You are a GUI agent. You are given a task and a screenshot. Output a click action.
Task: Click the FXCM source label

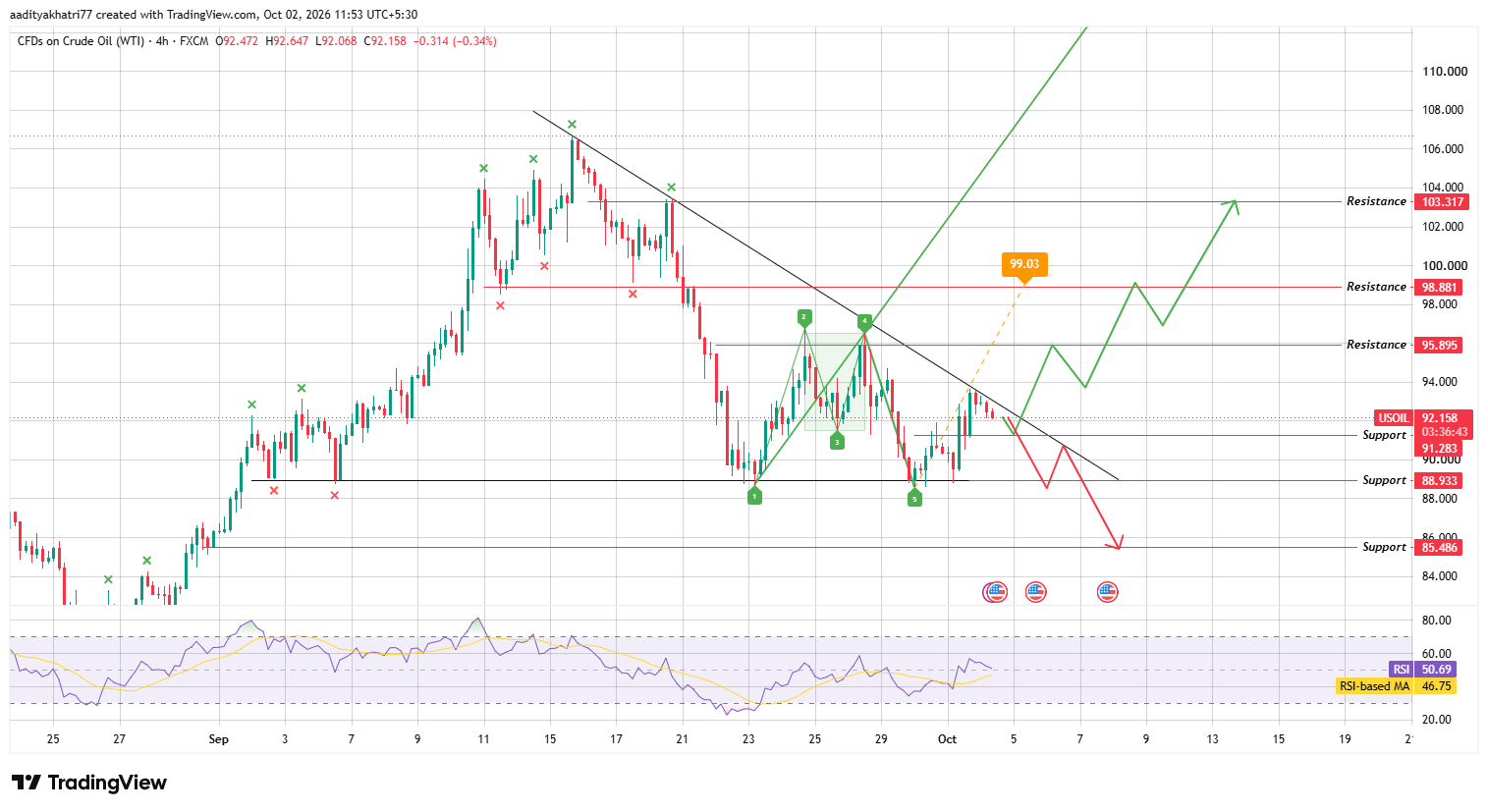[x=193, y=41]
